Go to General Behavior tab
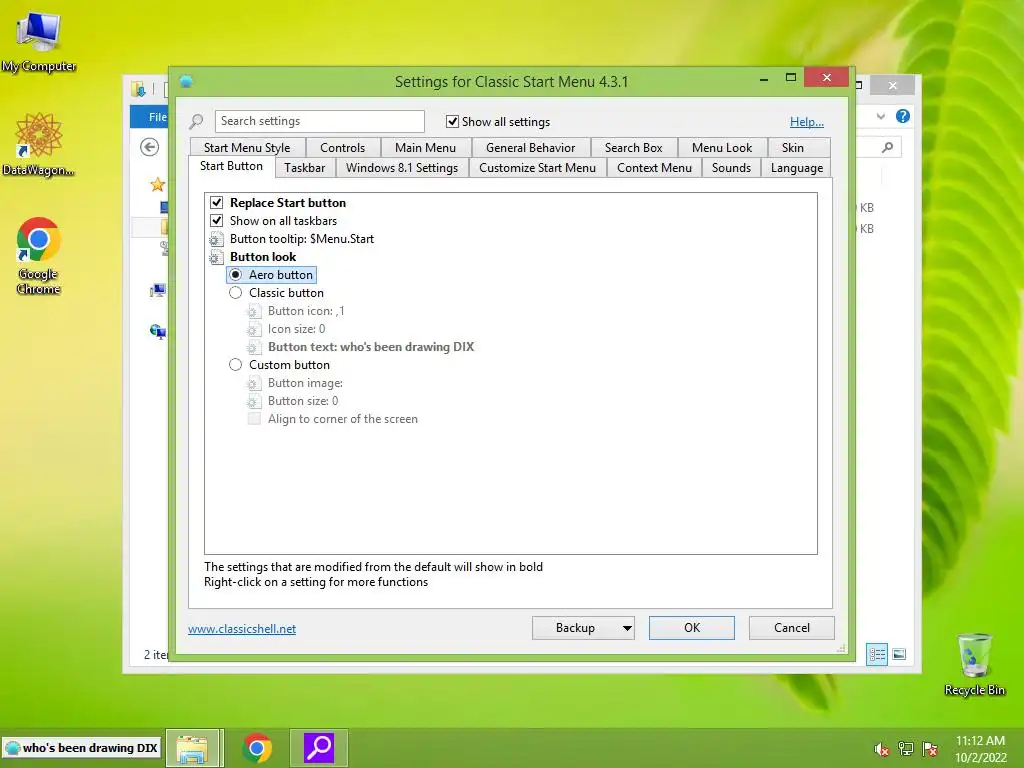 point(530,148)
